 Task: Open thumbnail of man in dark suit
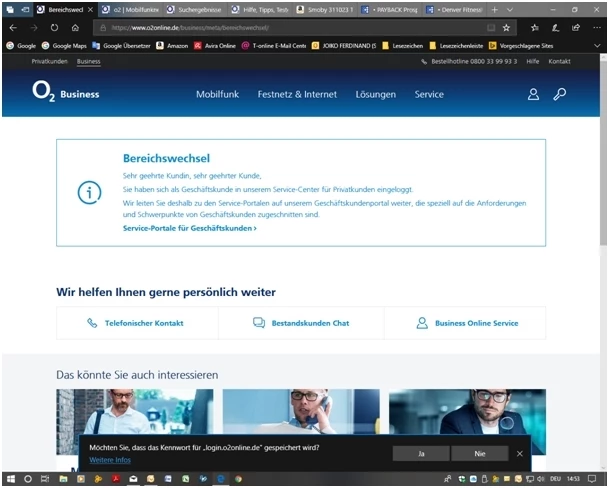click(467, 412)
